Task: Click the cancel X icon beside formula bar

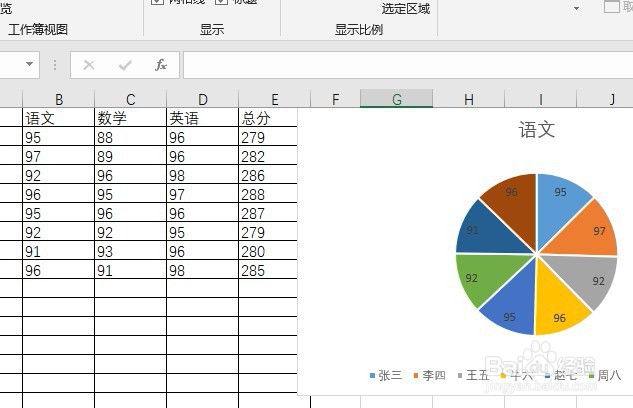Action: [89, 65]
